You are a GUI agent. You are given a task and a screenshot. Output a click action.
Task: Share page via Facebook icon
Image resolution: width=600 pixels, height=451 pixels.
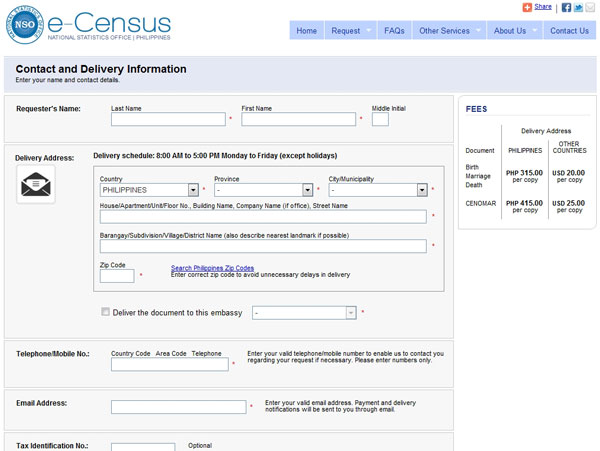tap(566, 7)
